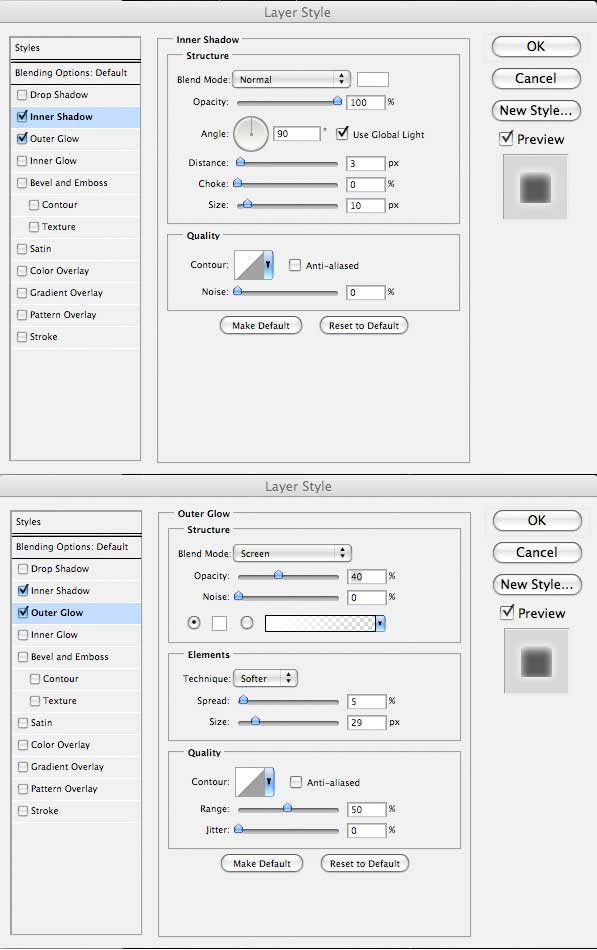Enable Bevel and Emboss in upper dialog

(x=22, y=183)
